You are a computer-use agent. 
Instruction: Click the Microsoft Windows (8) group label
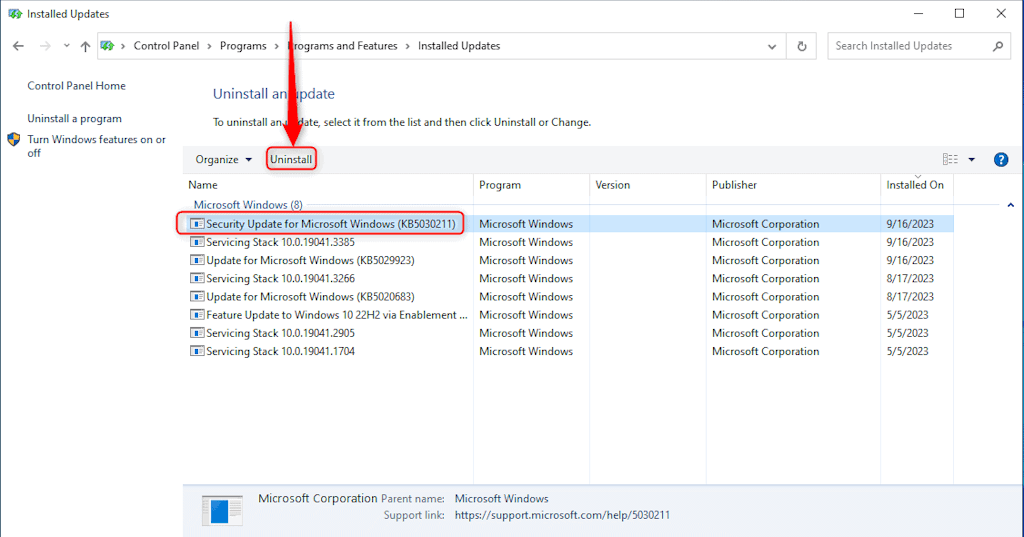[x=248, y=204]
